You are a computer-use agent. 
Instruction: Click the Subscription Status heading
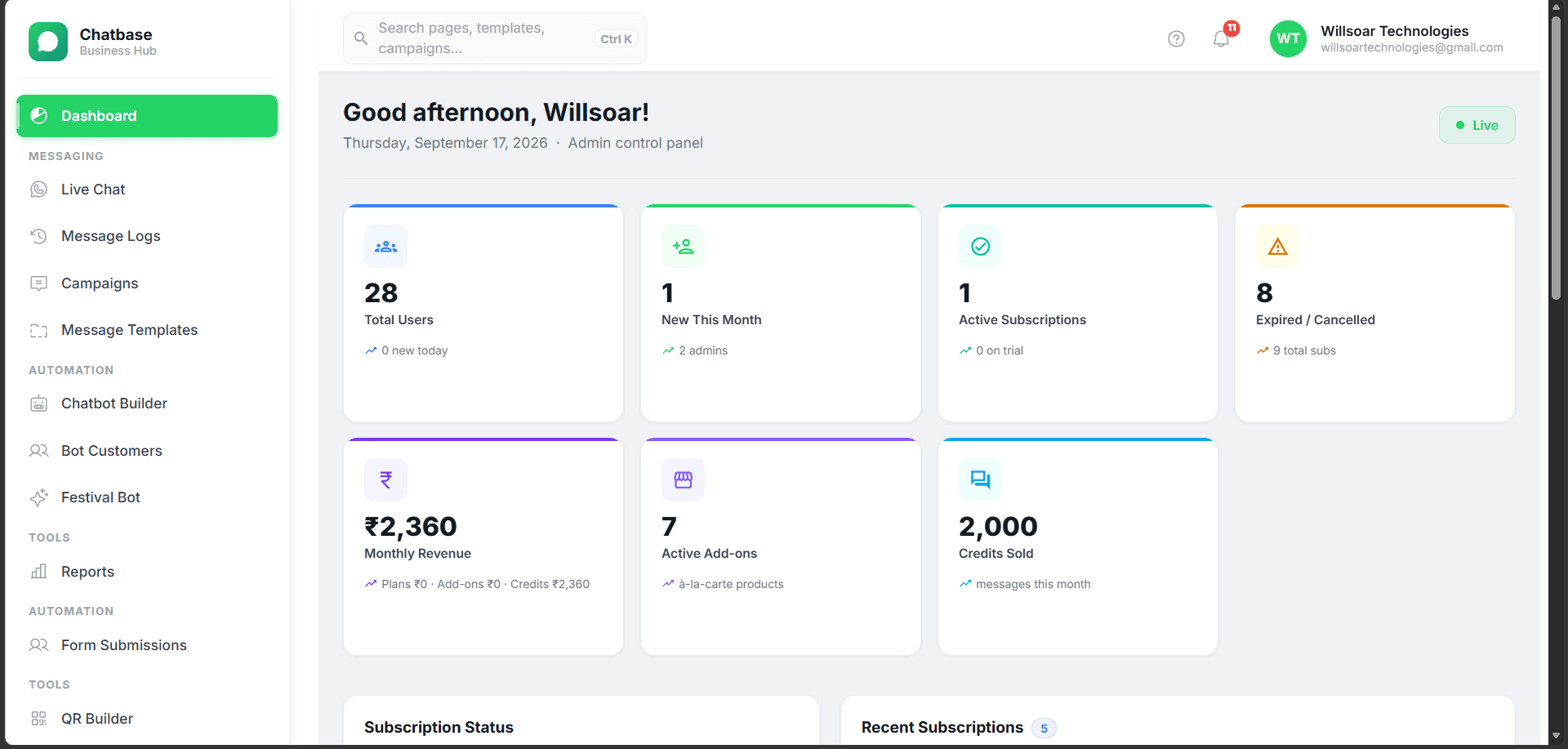pyautogui.click(x=439, y=727)
